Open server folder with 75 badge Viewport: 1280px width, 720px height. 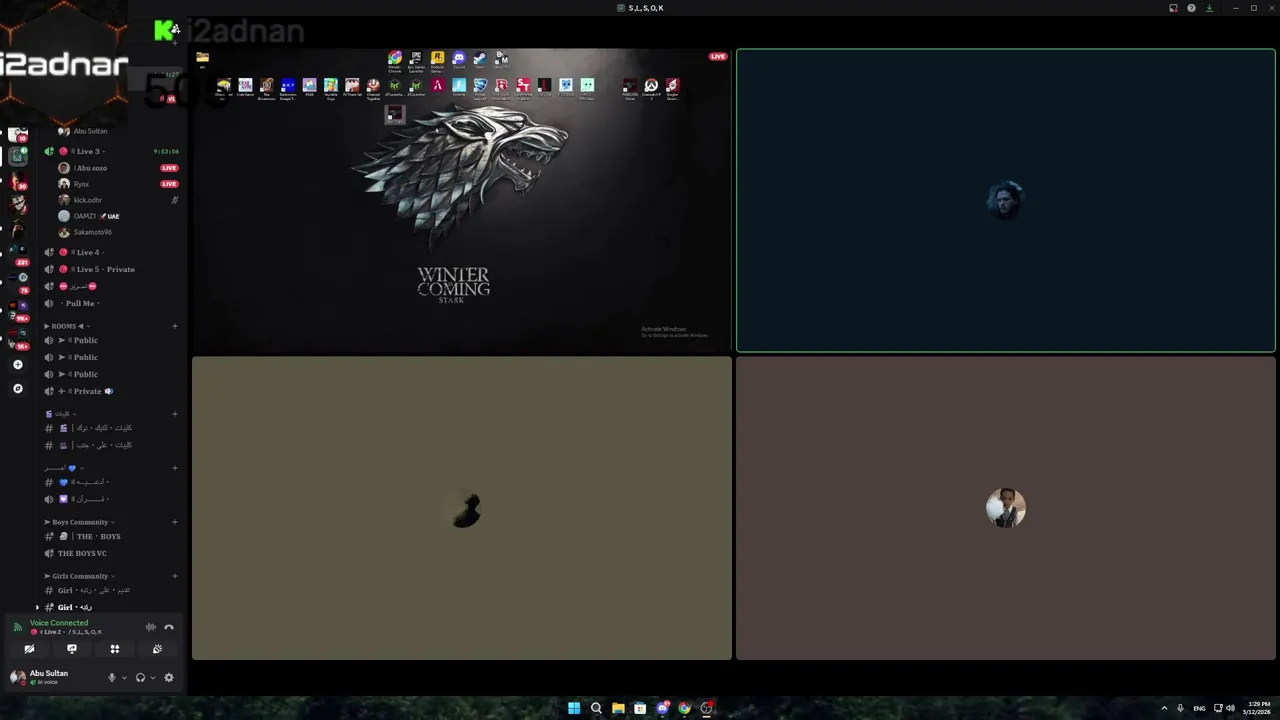[x=17, y=283]
